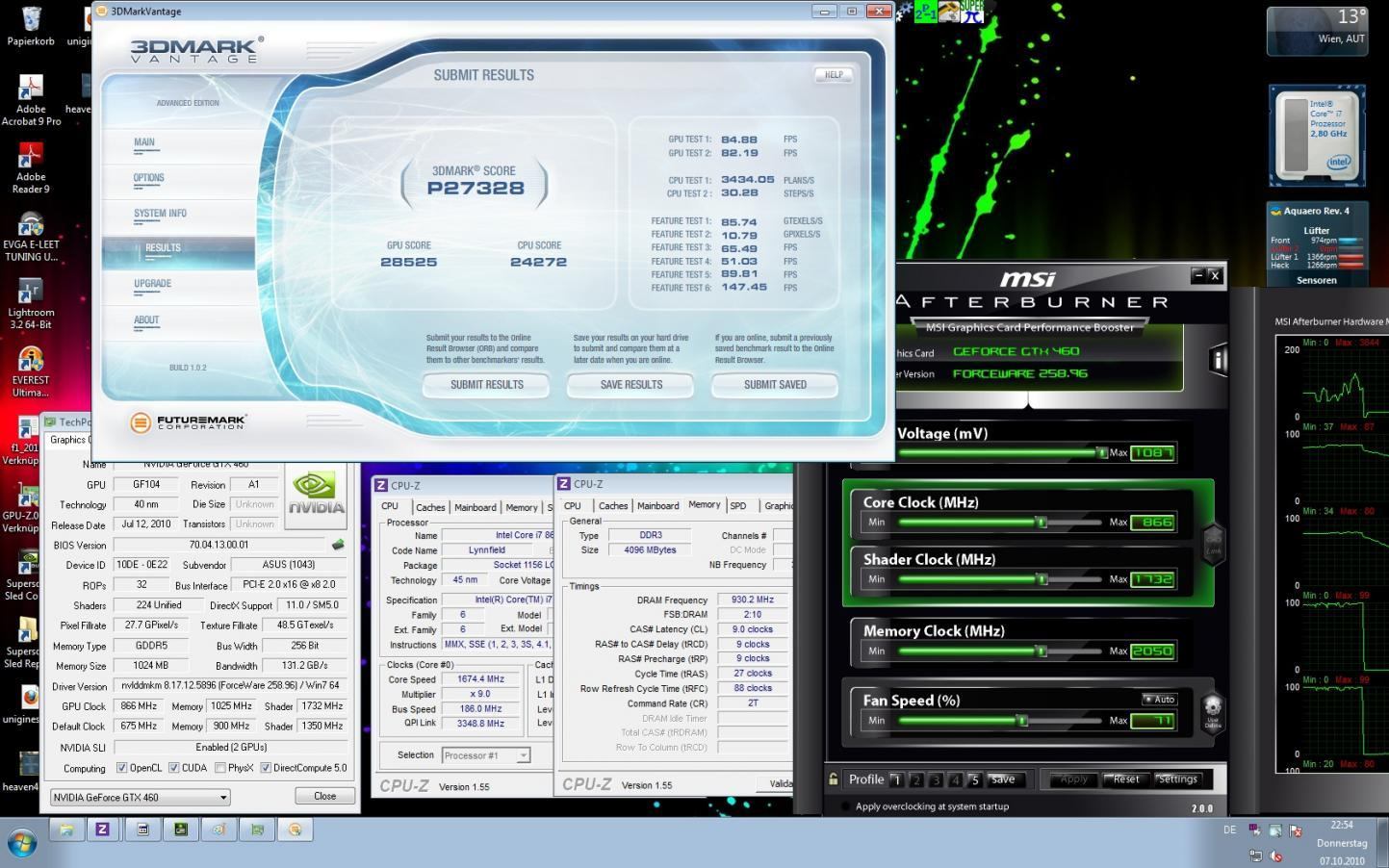Open Windows Explorer from taskbar
This screenshot has width=1389, height=868.
(66, 829)
